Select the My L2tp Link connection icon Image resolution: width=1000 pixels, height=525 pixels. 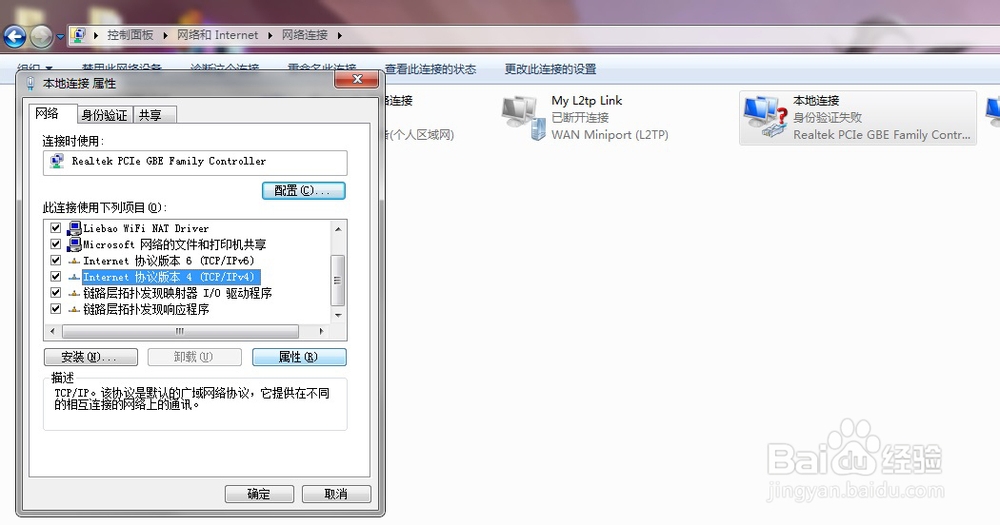click(524, 118)
